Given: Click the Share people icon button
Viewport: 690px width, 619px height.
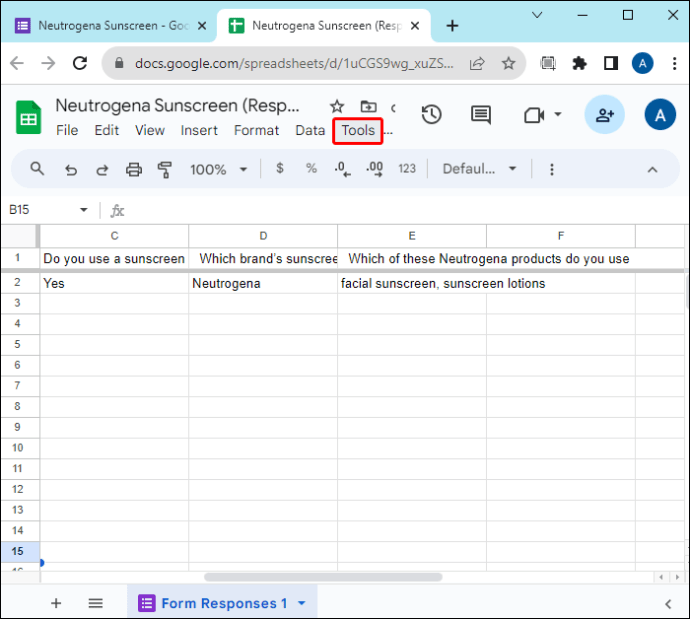Looking at the screenshot, I should [604, 115].
